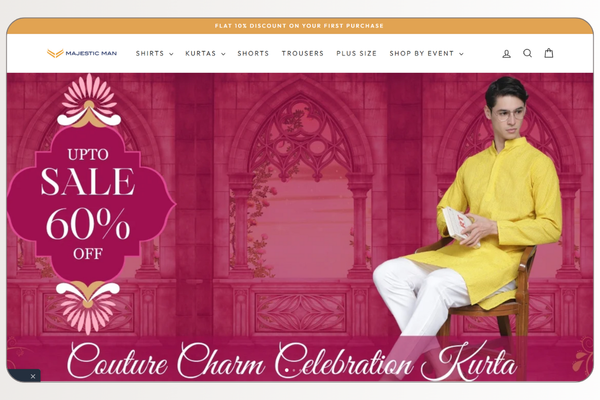The width and height of the screenshot is (600, 400).
Task: Click the Shop By Event label
Action: coord(422,54)
